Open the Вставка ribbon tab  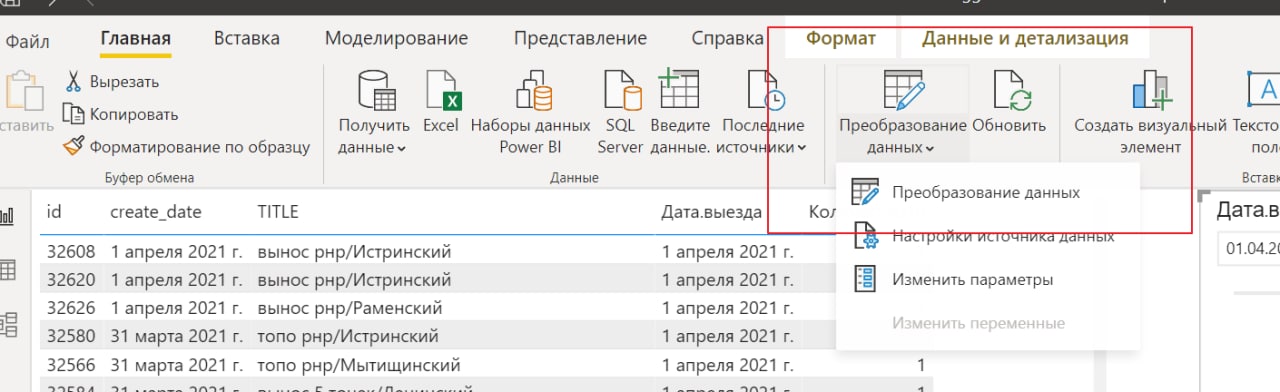pyautogui.click(x=247, y=39)
